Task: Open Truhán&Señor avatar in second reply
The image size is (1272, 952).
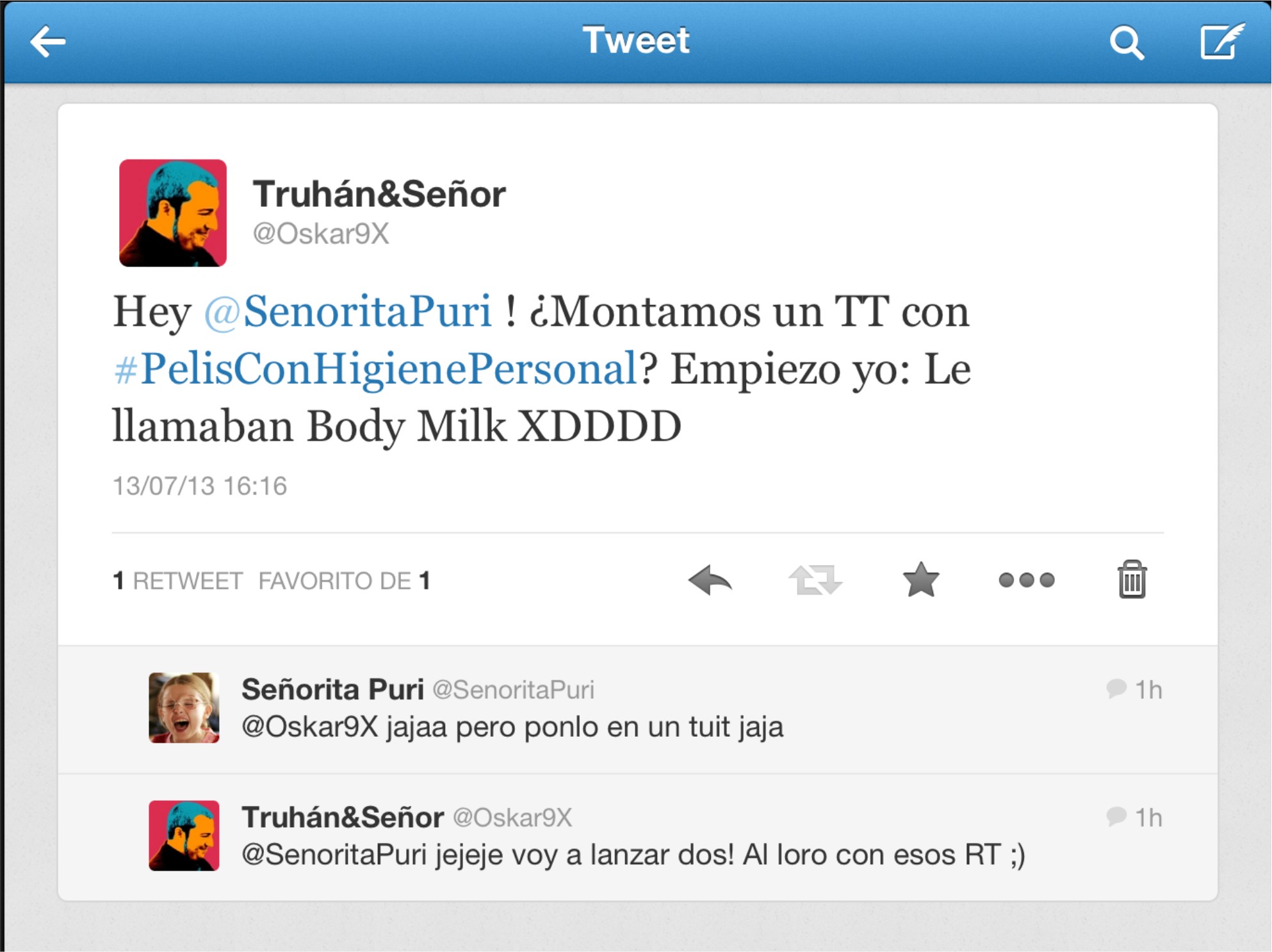Action: click(x=184, y=836)
